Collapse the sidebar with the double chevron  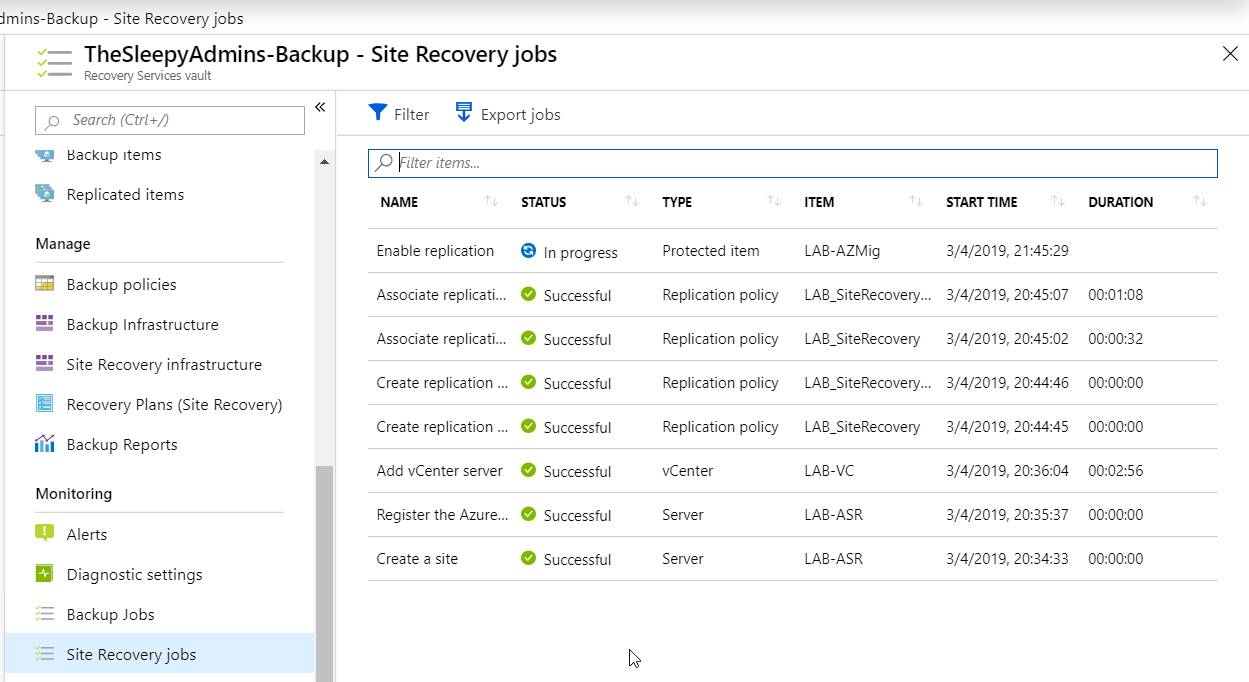(x=320, y=107)
